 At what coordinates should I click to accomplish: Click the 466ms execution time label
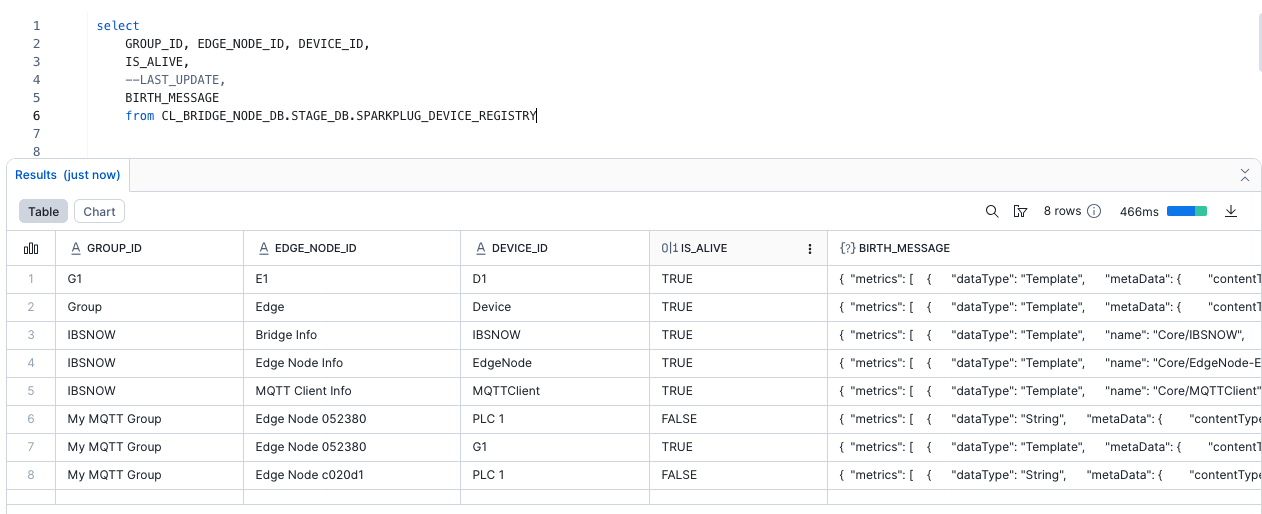1139,211
